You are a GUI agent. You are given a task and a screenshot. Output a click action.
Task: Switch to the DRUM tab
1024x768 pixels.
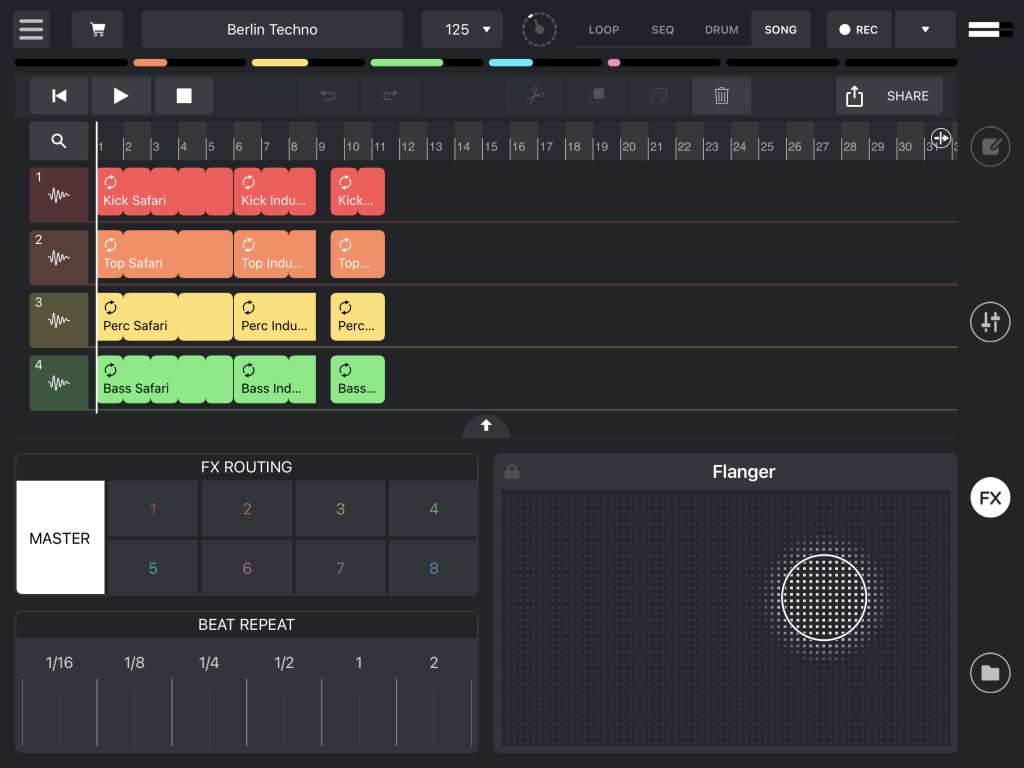pyautogui.click(x=721, y=30)
